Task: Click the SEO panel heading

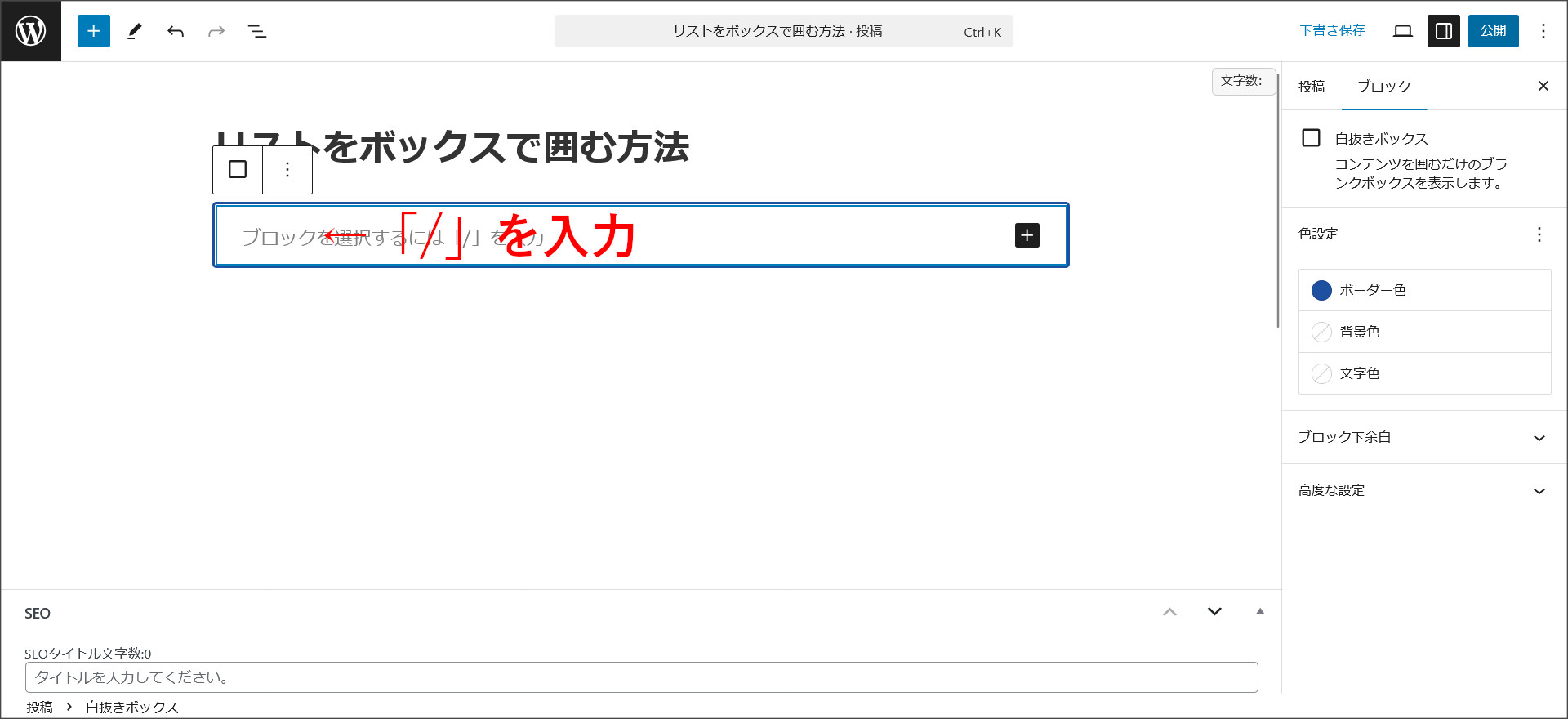Action: point(38,614)
